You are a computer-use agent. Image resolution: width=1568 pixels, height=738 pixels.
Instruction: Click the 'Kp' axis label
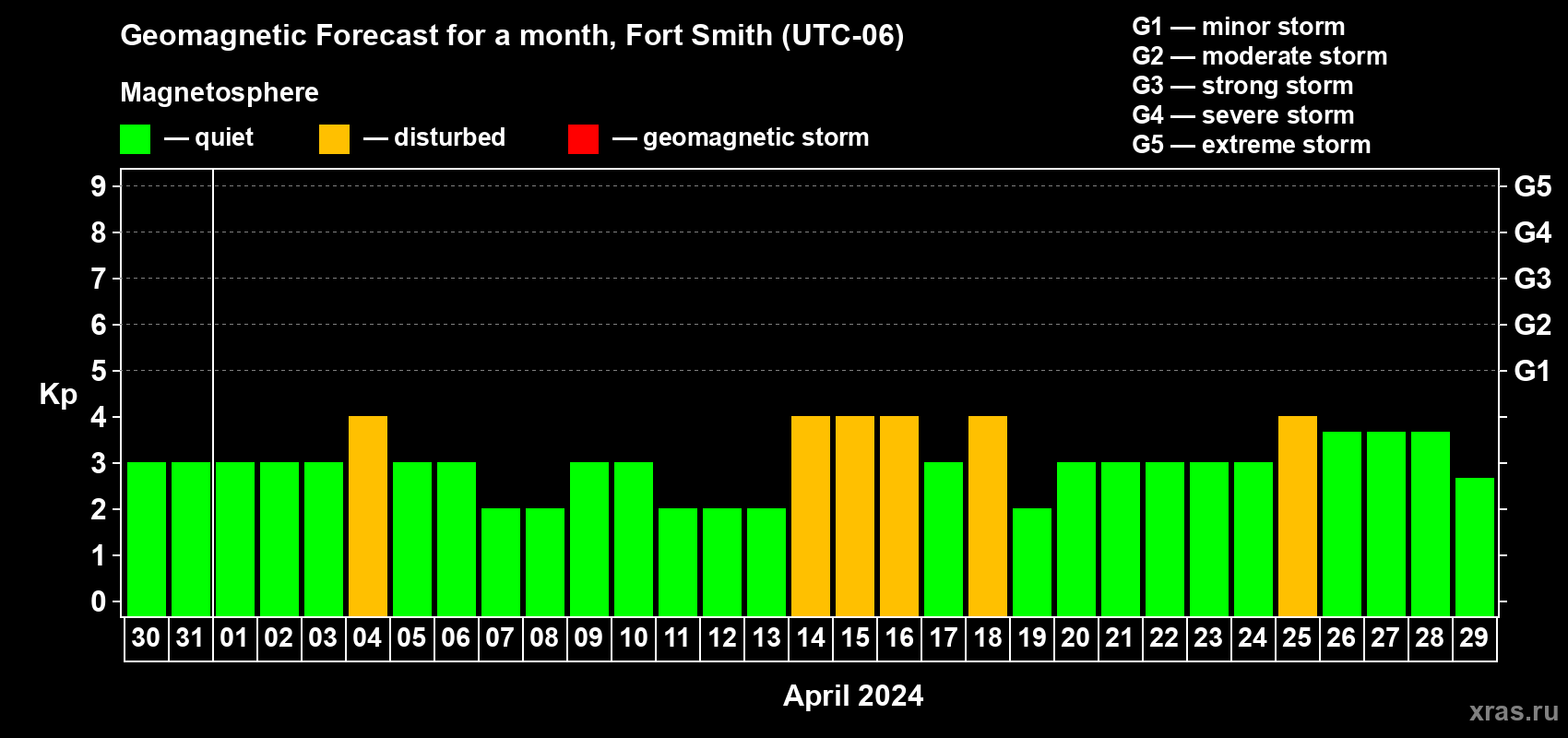pyautogui.click(x=58, y=395)
